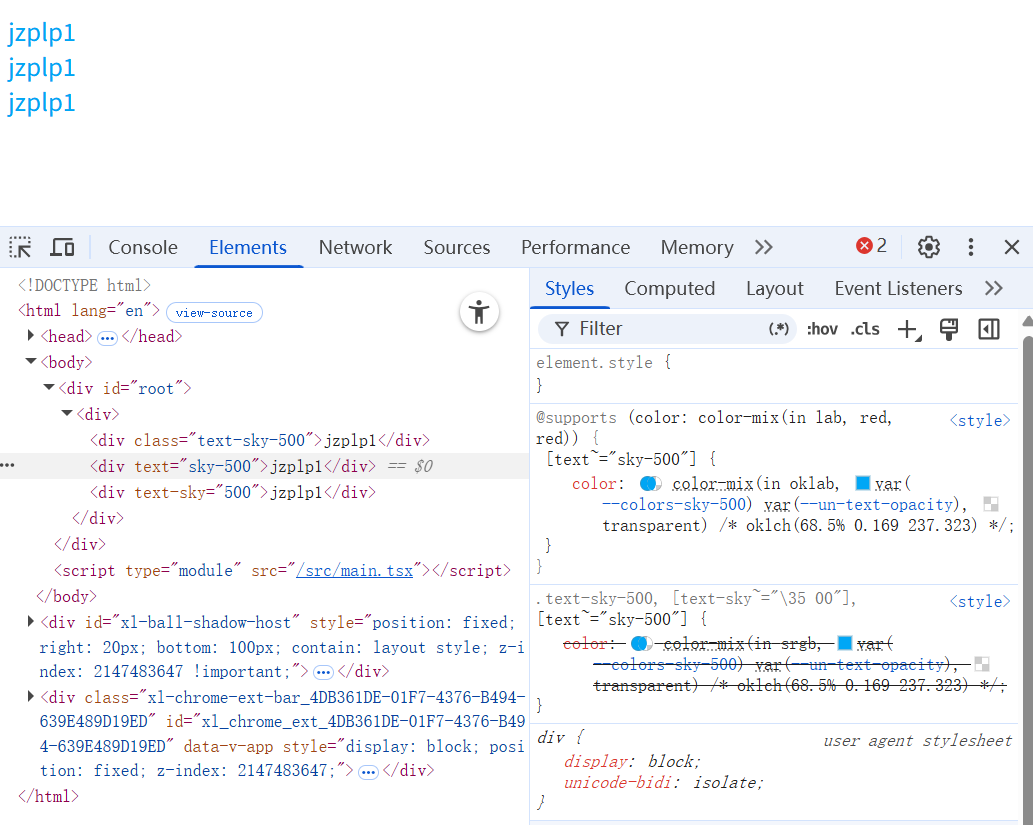Open the /src/main.tsx script link
Screen dimensions: 1033x825
(x=354, y=571)
